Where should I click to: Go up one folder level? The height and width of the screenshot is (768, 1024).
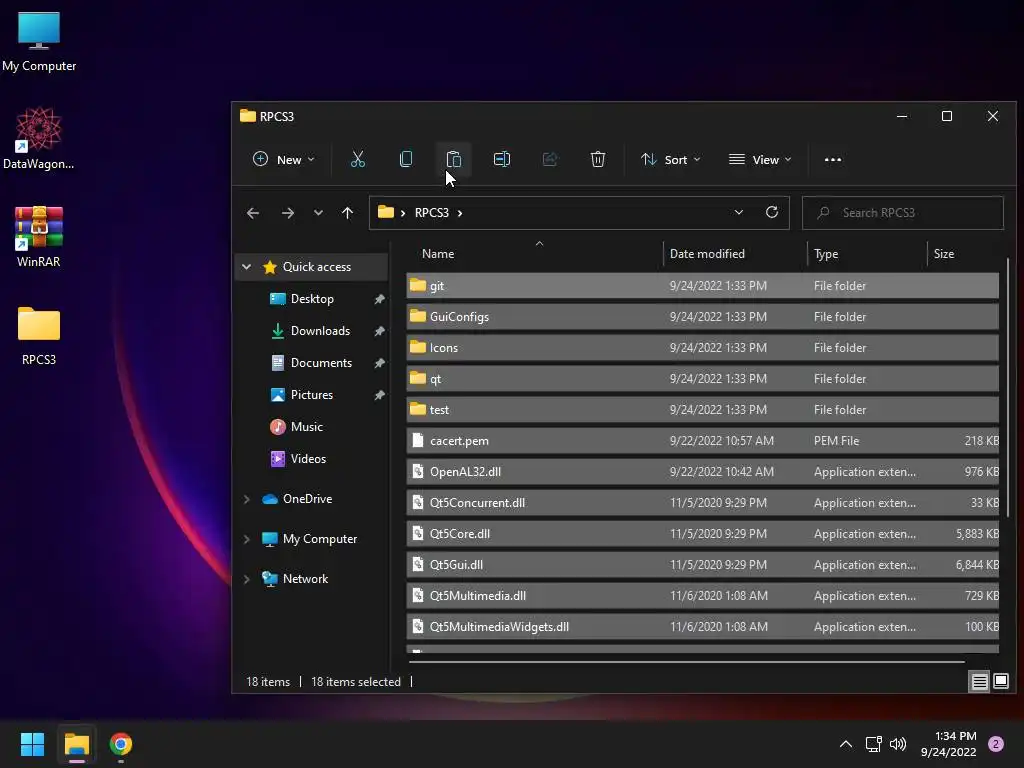(347, 213)
